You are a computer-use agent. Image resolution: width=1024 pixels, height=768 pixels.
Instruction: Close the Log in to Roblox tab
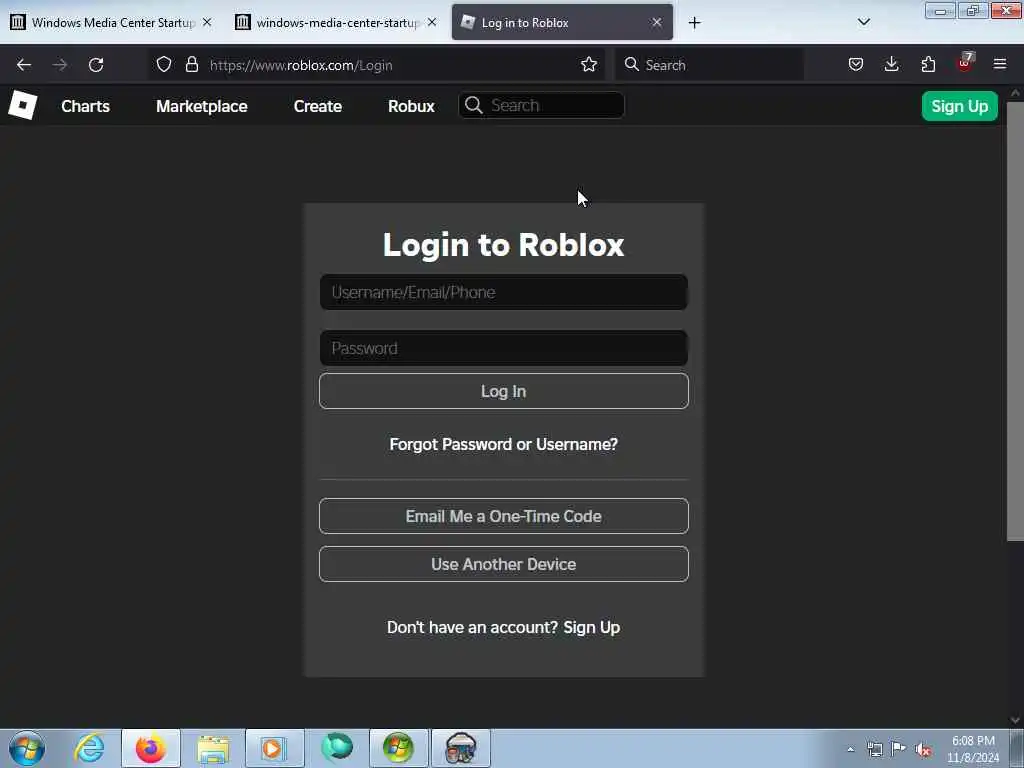(x=657, y=22)
